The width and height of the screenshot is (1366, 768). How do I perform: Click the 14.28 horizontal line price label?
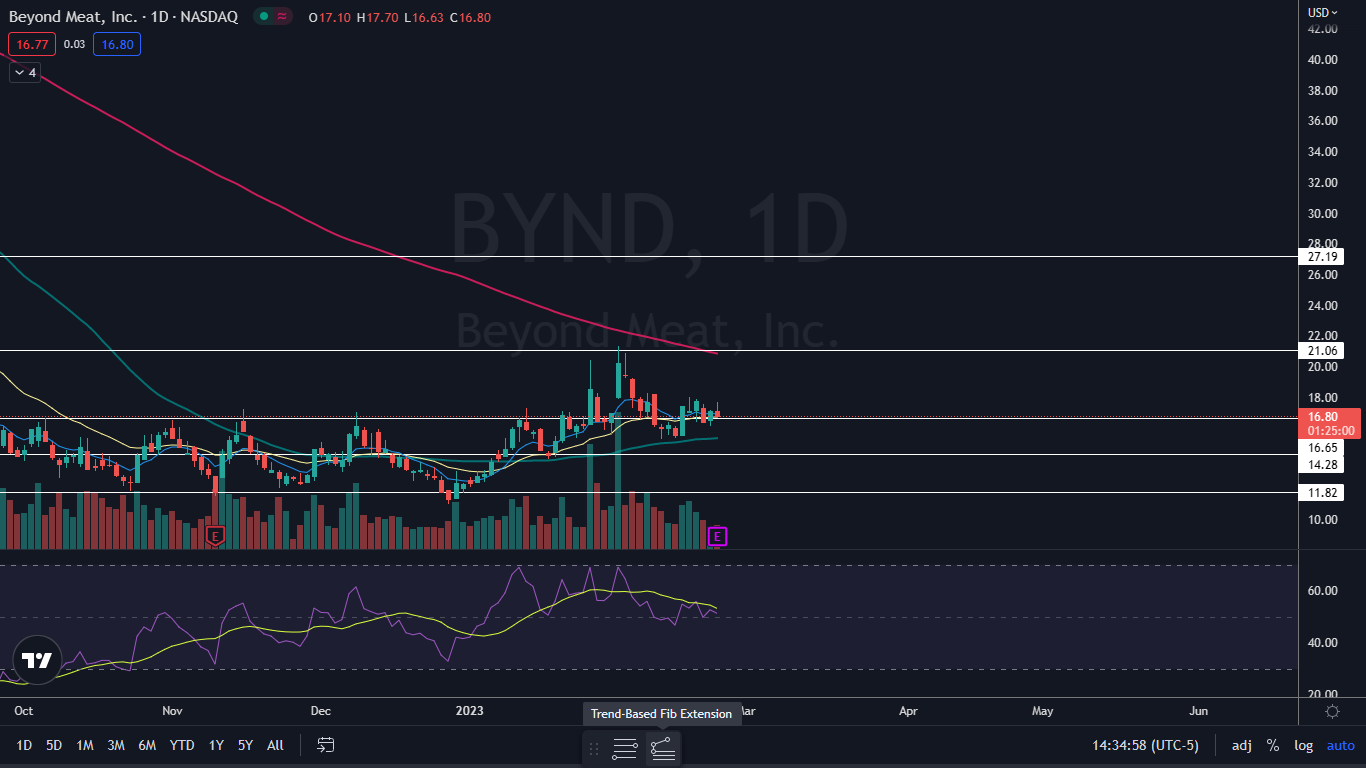pyautogui.click(x=1322, y=465)
